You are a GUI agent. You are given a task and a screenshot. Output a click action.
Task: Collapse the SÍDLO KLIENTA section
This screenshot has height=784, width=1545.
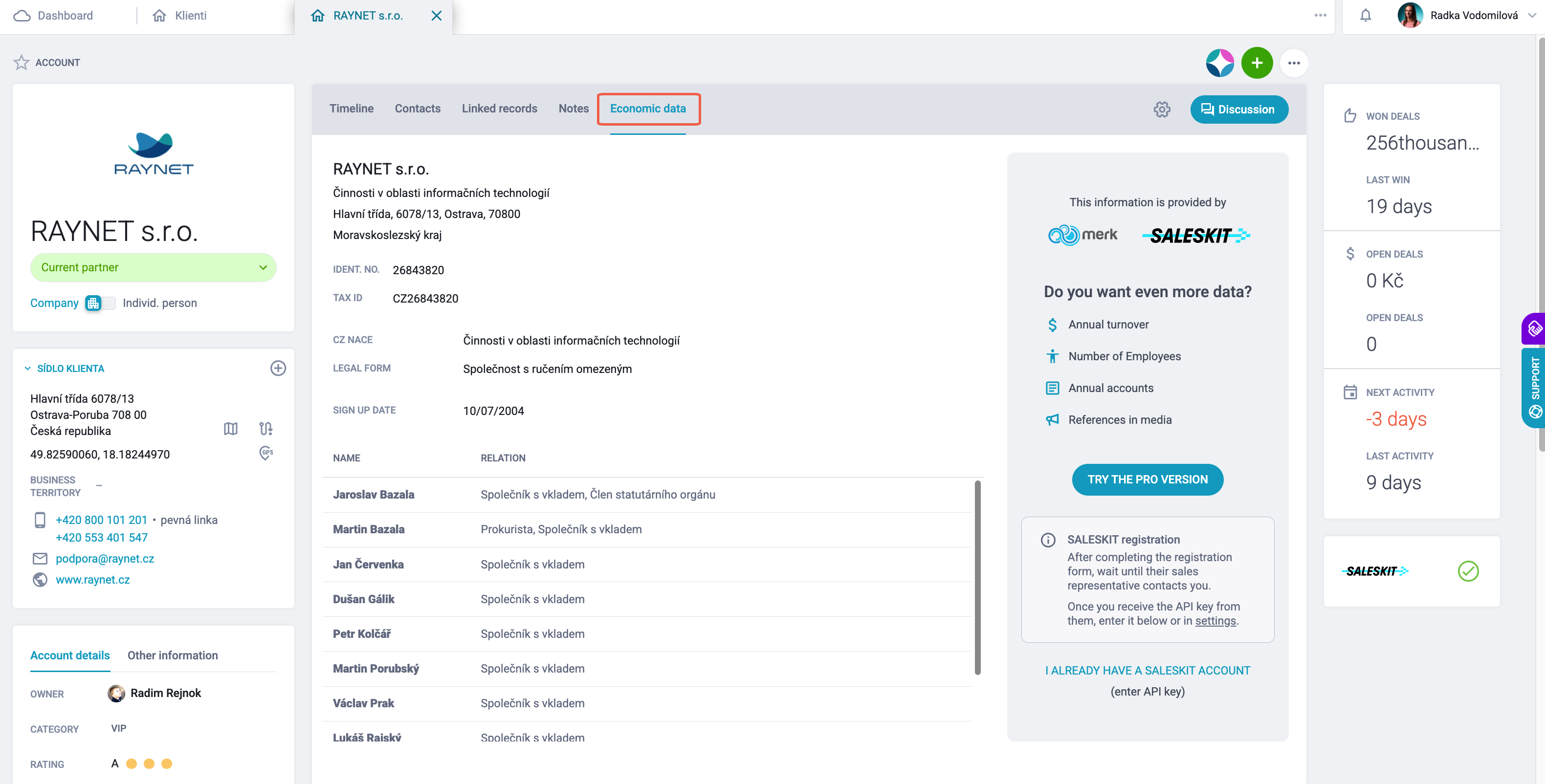[27, 369]
